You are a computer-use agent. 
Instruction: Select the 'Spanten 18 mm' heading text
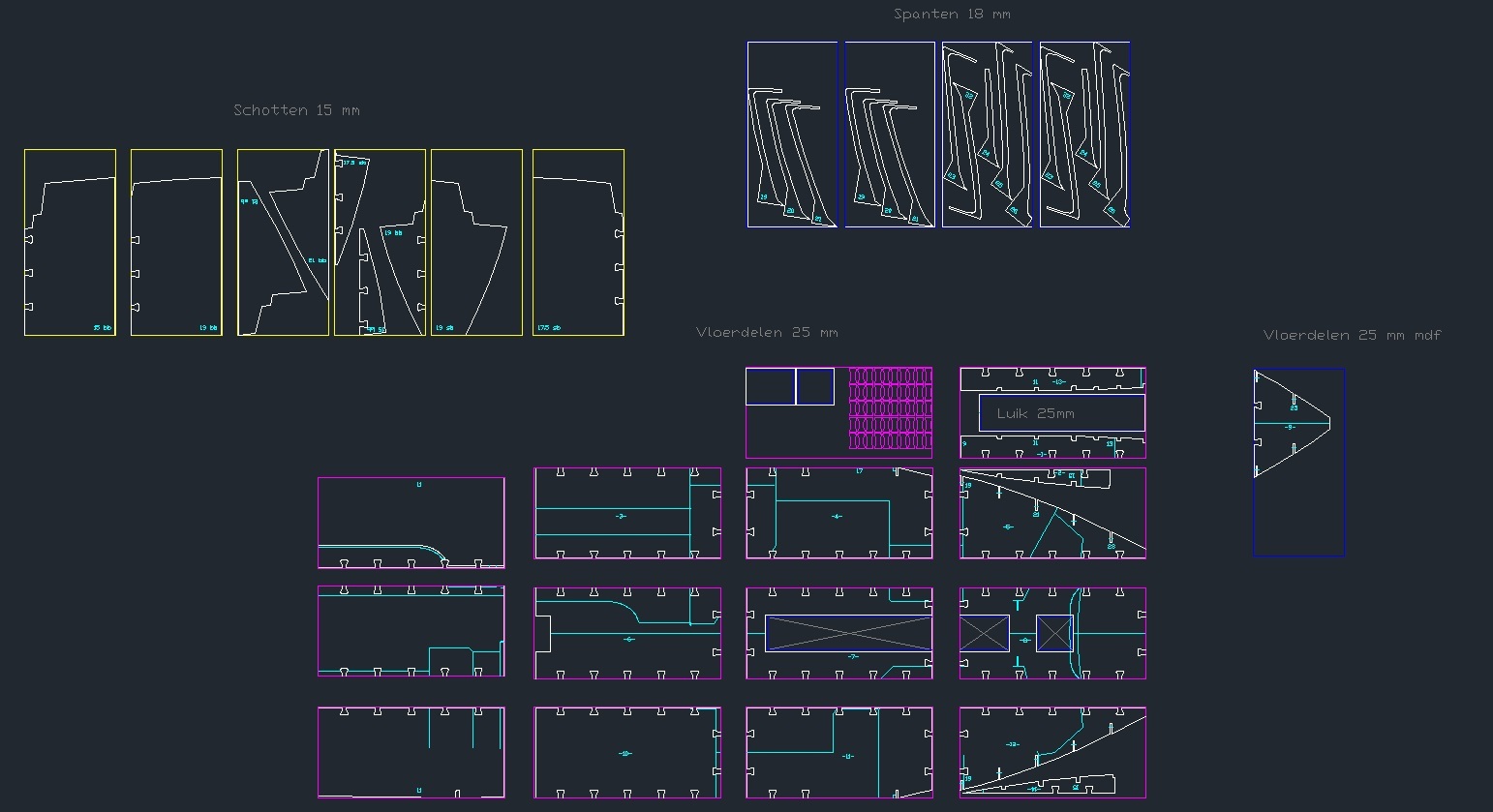pos(952,15)
